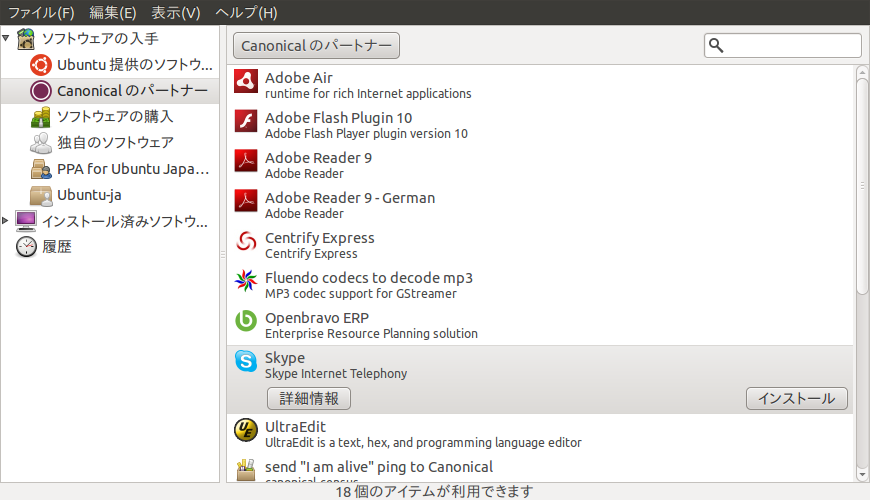
Task: Click the scroll up arrow of the list
Action: point(862,72)
